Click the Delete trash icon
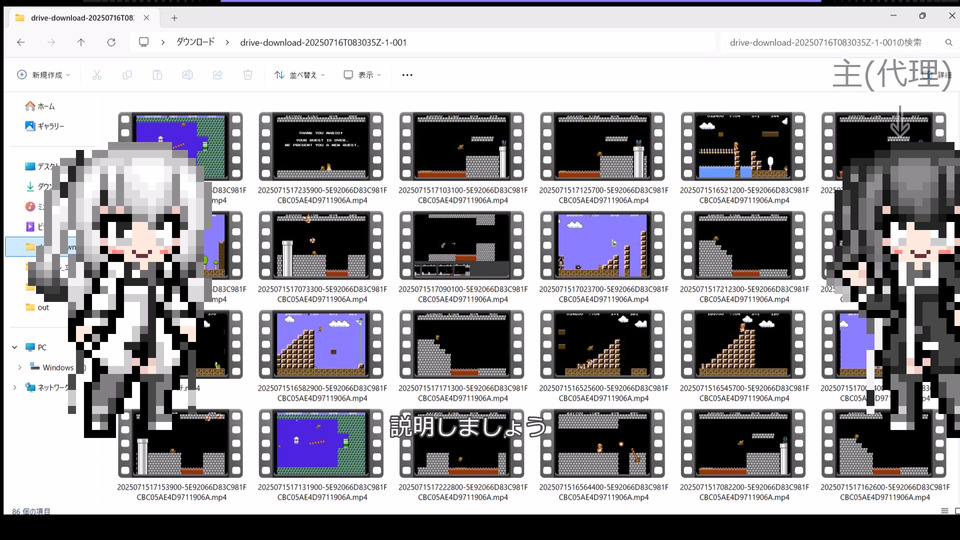The height and width of the screenshot is (540, 960). 248,75
